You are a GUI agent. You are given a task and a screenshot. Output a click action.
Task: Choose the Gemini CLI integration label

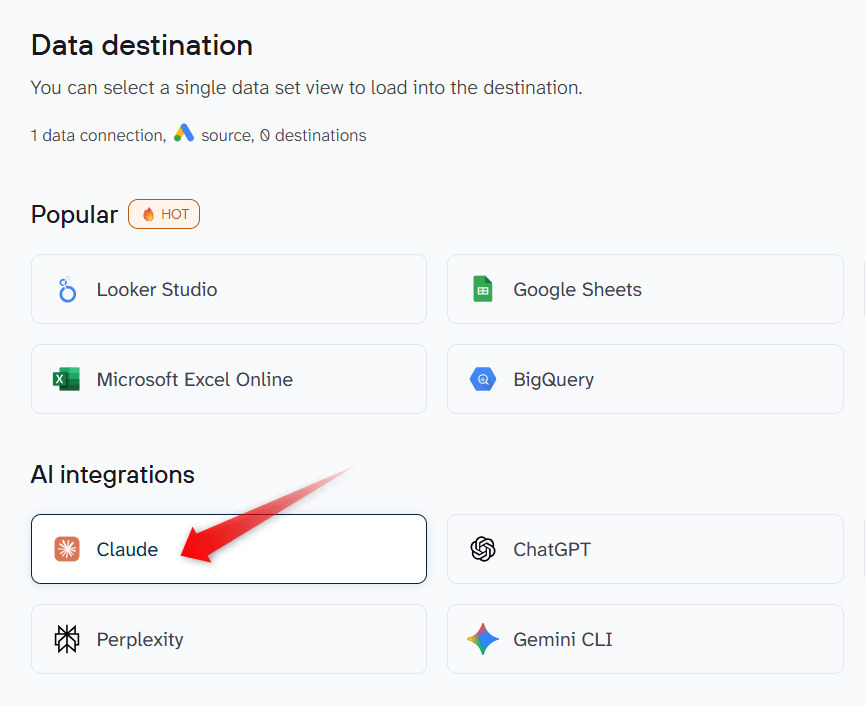tap(562, 639)
